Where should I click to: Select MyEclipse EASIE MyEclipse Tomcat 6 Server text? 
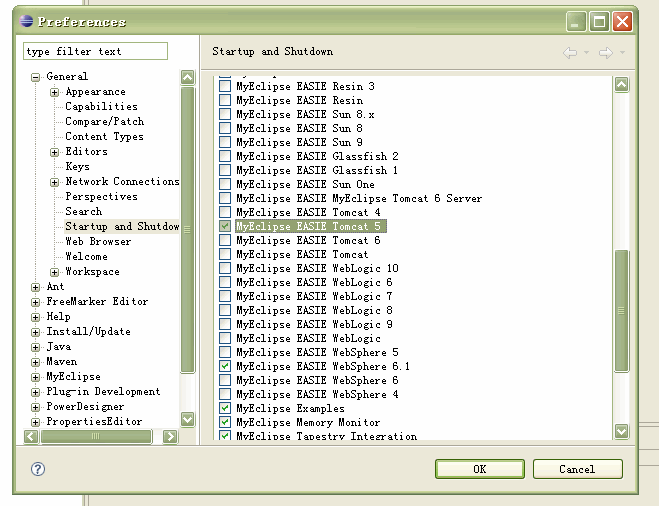point(359,198)
